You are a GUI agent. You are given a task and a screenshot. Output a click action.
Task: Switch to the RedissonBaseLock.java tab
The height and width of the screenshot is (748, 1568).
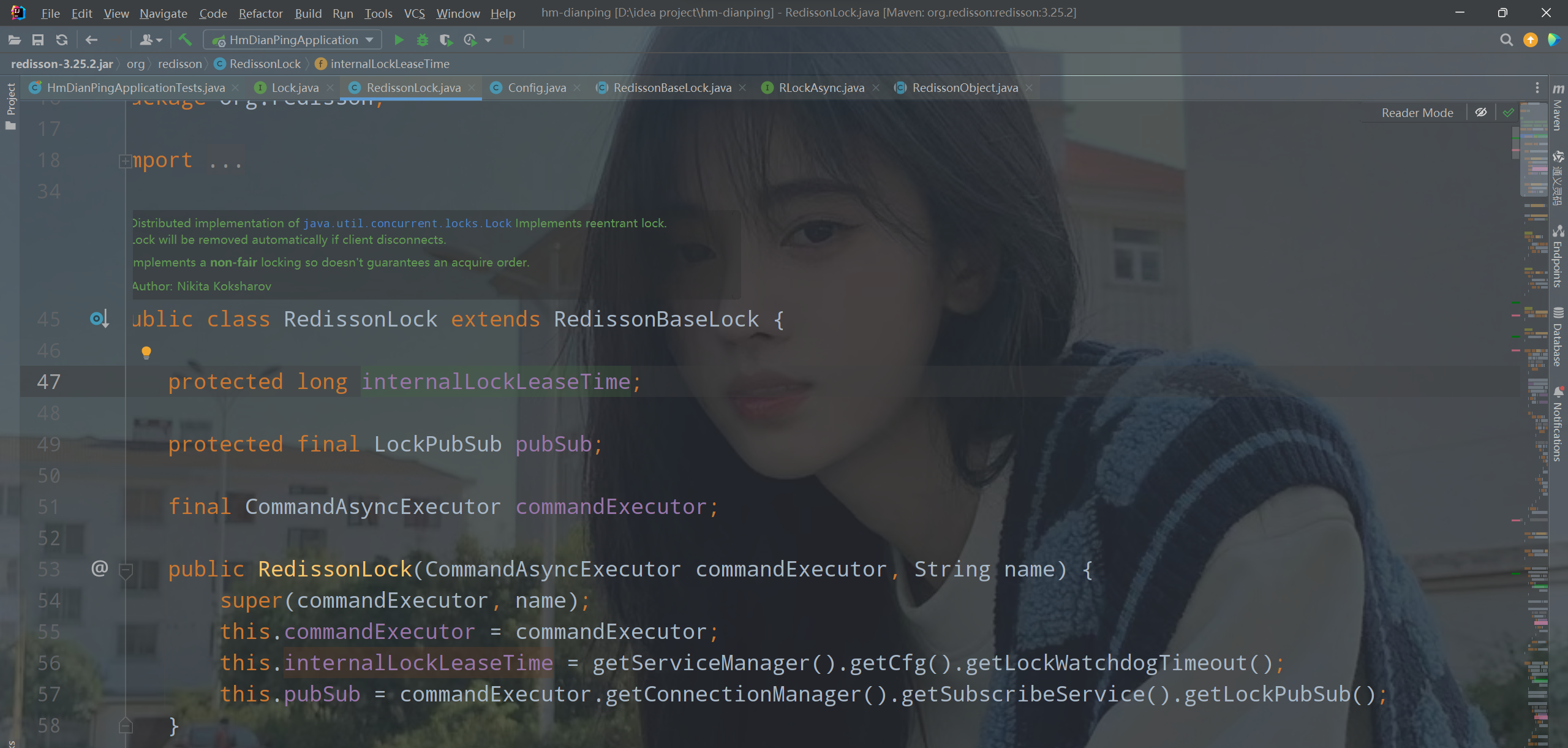pyautogui.click(x=672, y=88)
